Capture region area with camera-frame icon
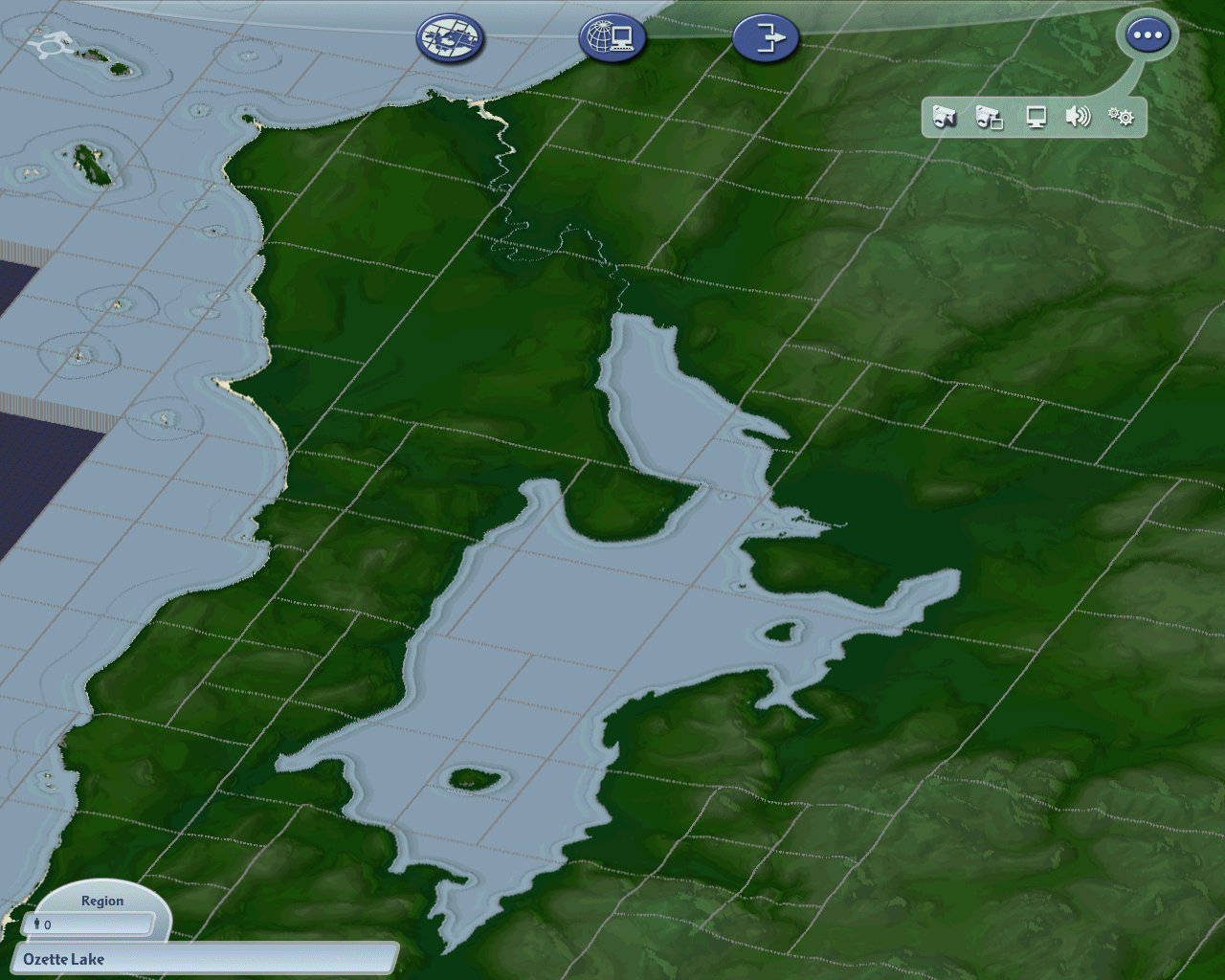The width and height of the screenshot is (1225, 980). pos(989,117)
